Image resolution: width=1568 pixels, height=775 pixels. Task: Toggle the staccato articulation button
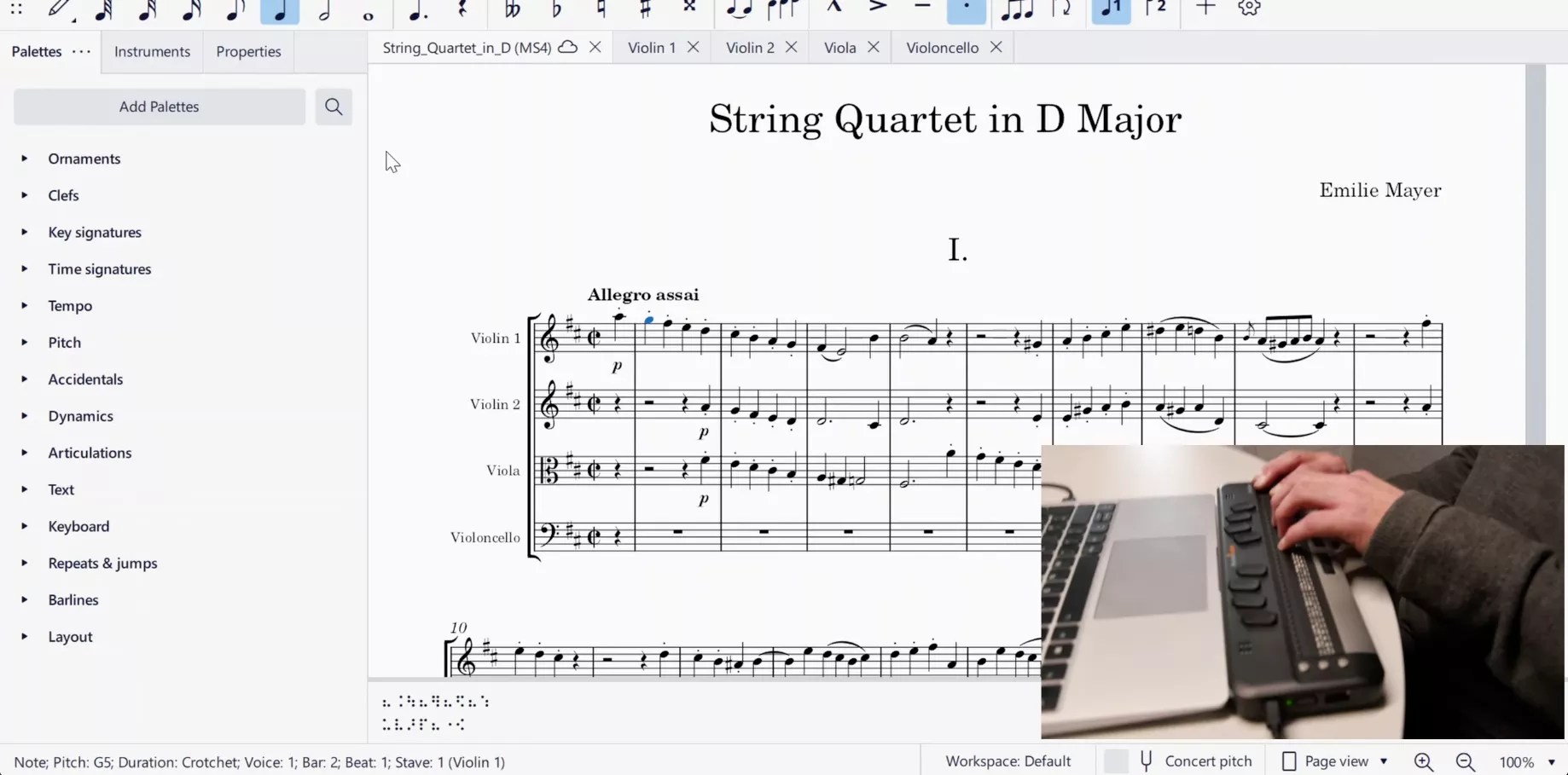tap(966, 9)
